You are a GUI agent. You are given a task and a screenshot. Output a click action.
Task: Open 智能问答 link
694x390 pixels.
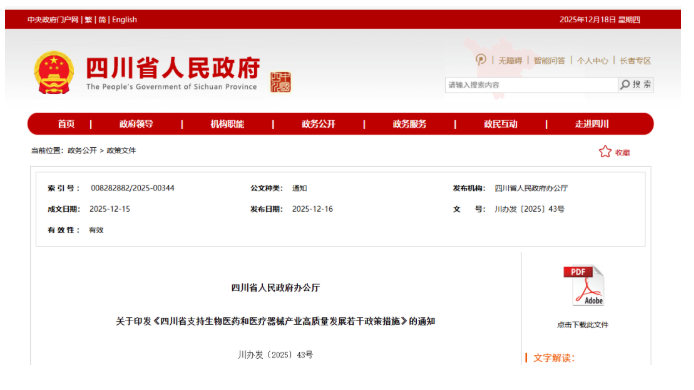(549, 61)
